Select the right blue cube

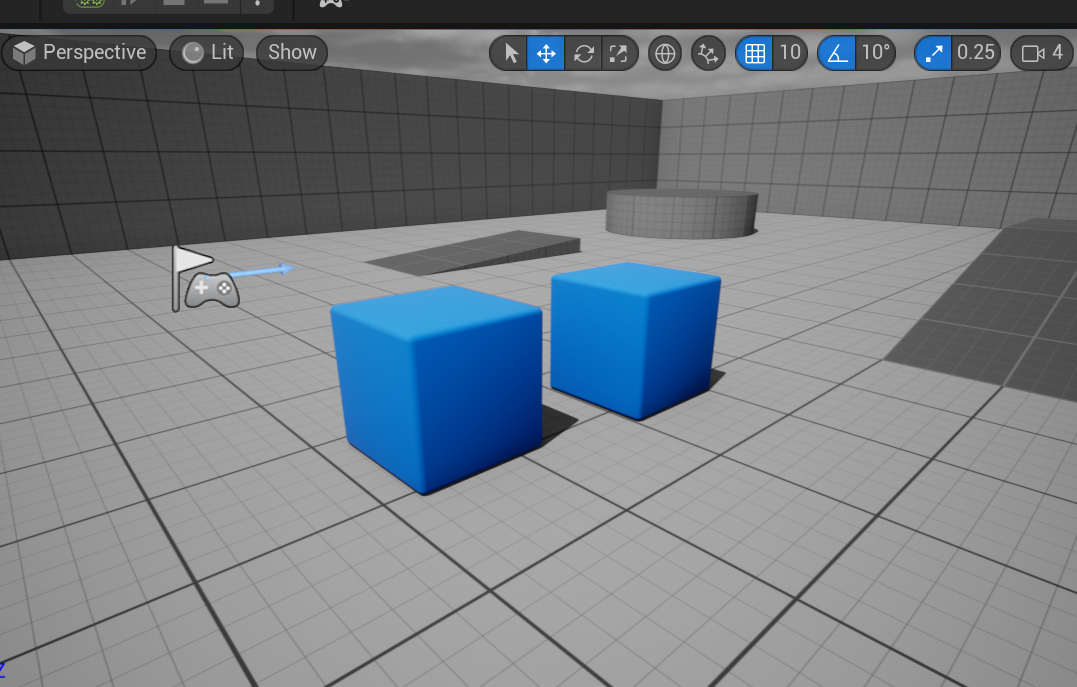pos(635,339)
